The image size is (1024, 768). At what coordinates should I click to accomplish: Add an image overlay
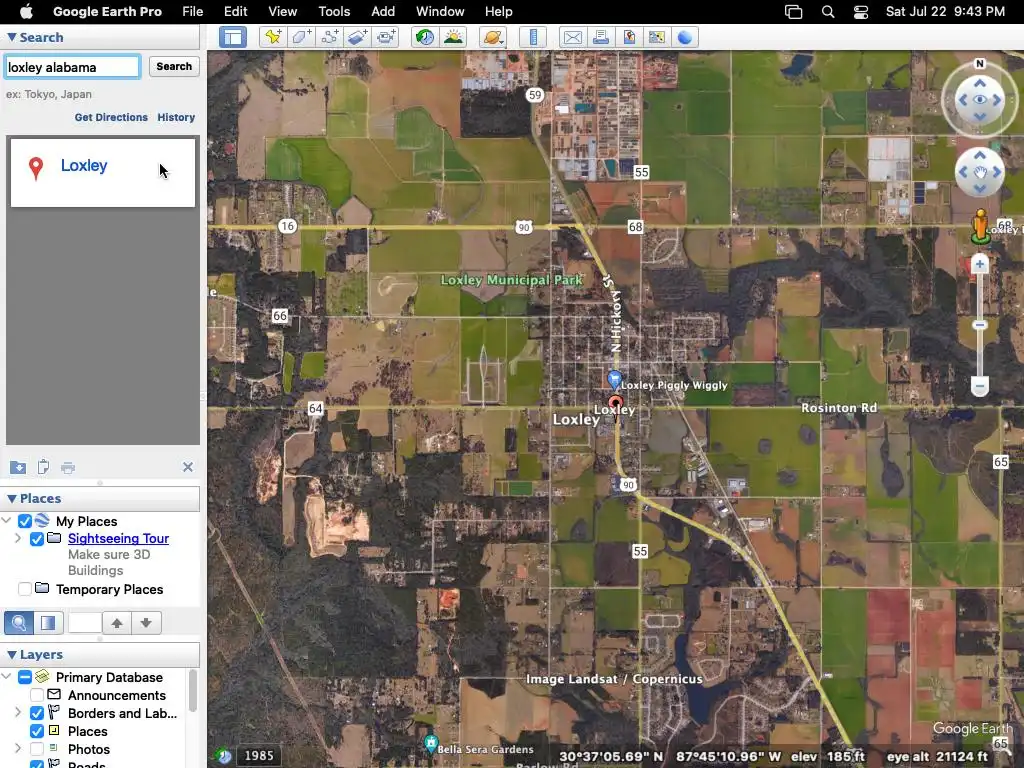[x=358, y=37]
